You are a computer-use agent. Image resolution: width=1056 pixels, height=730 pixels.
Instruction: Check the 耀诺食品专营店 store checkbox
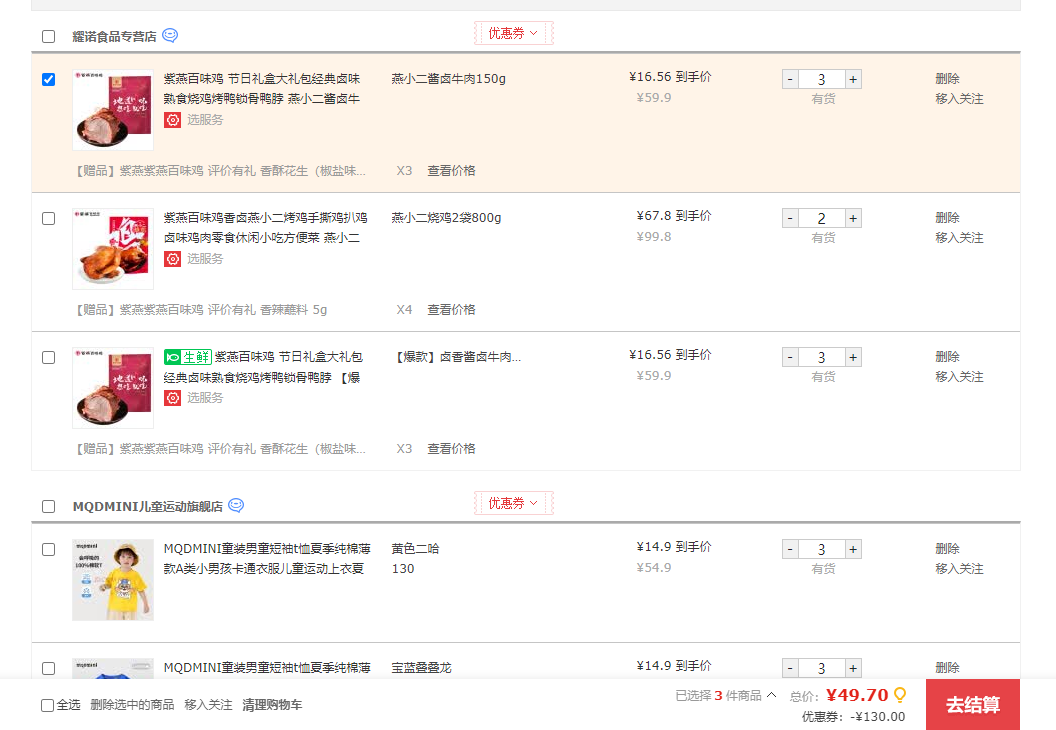[48, 37]
